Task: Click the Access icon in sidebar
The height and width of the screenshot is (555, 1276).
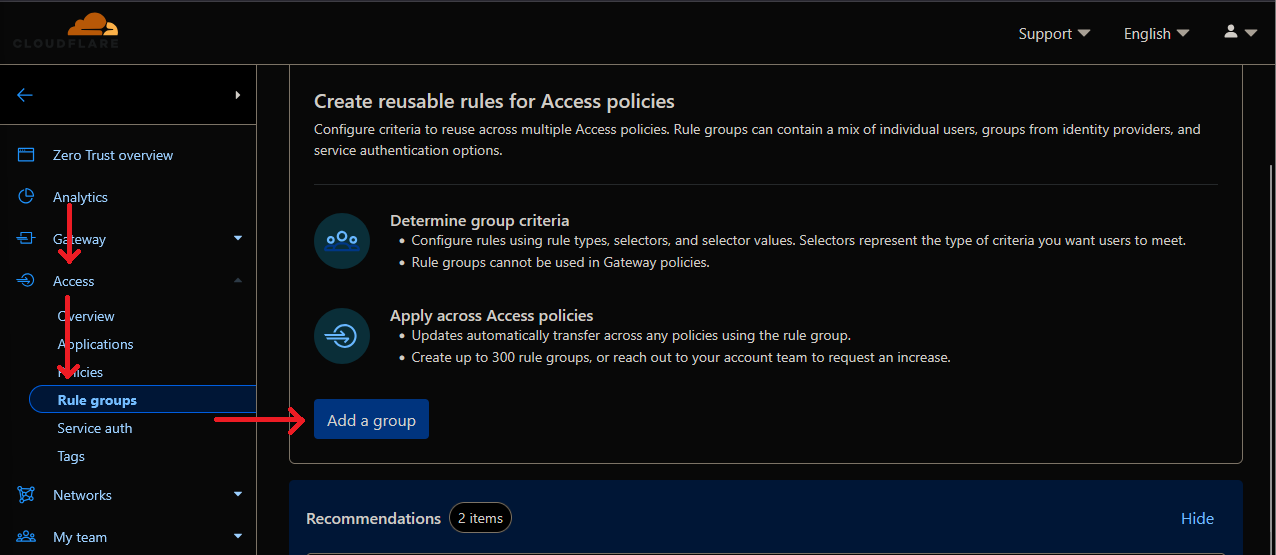Action: (26, 281)
